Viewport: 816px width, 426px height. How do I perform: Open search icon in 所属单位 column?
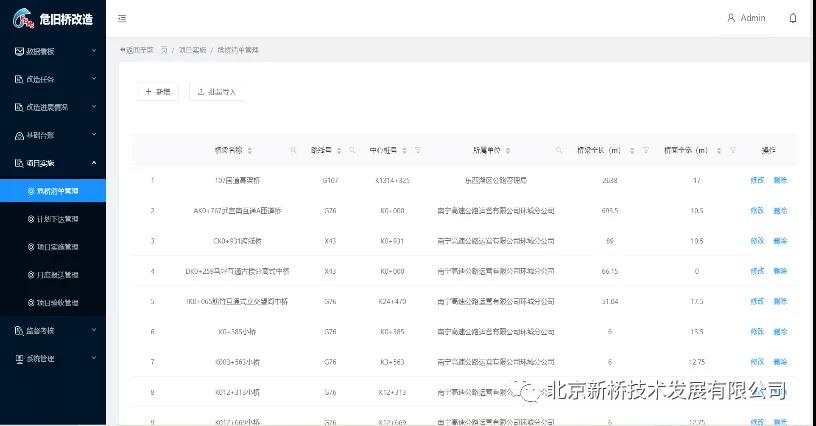(x=559, y=150)
